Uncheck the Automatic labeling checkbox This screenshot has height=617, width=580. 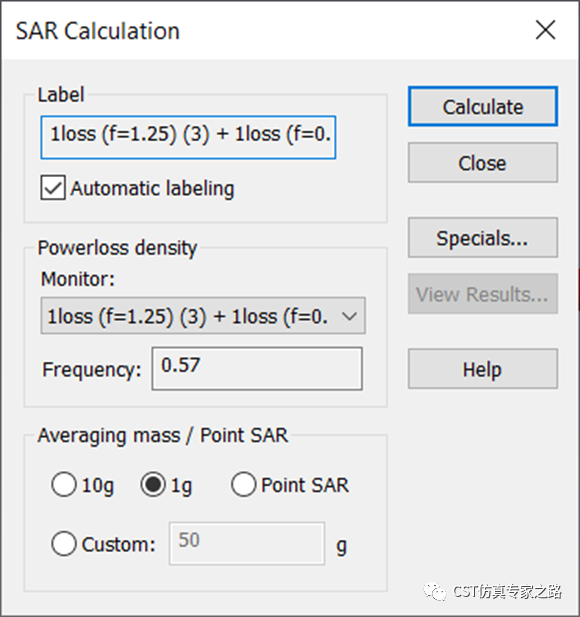[x=53, y=188]
